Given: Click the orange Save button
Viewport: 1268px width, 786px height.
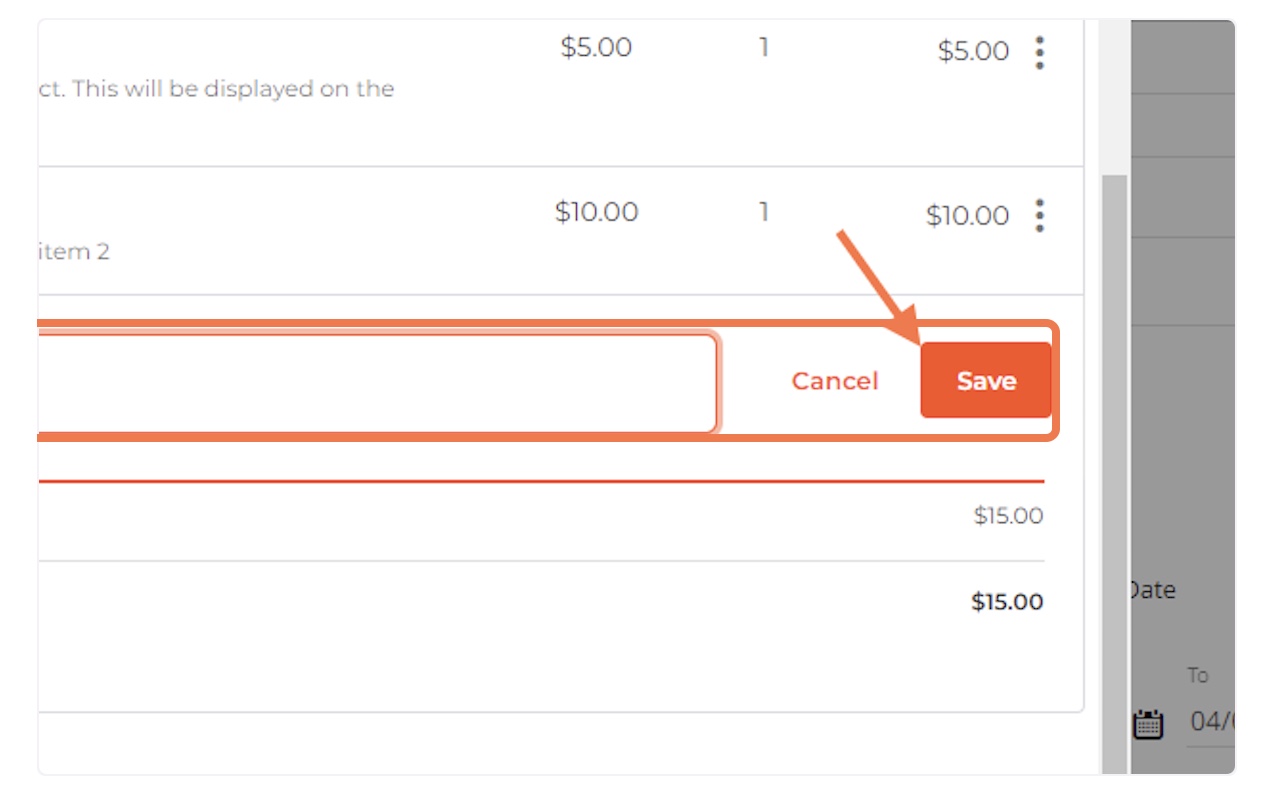Looking at the screenshot, I should [x=986, y=380].
